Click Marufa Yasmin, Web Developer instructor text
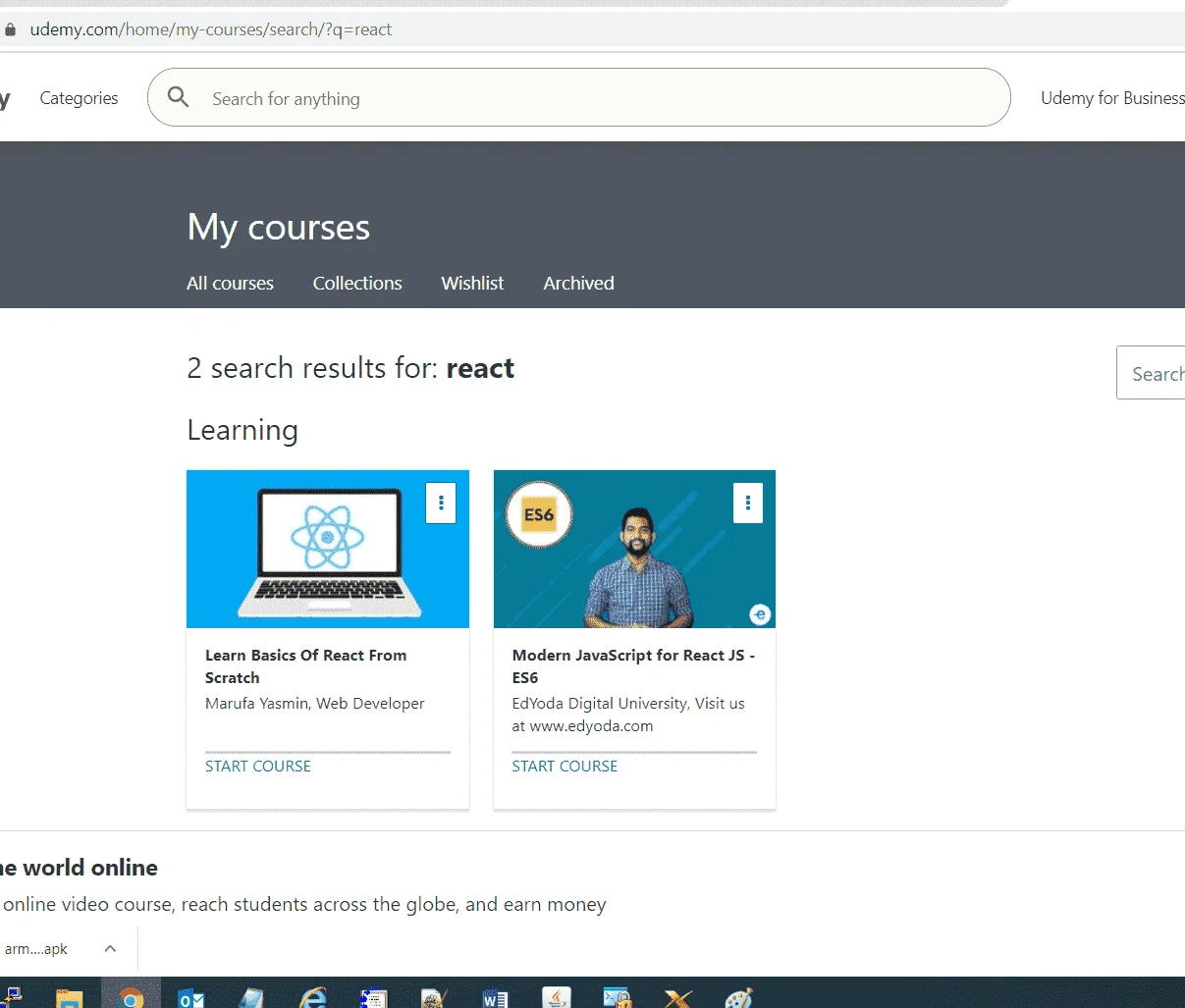The width and height of the screenshot is (1185, 1008). coord(315,704)
